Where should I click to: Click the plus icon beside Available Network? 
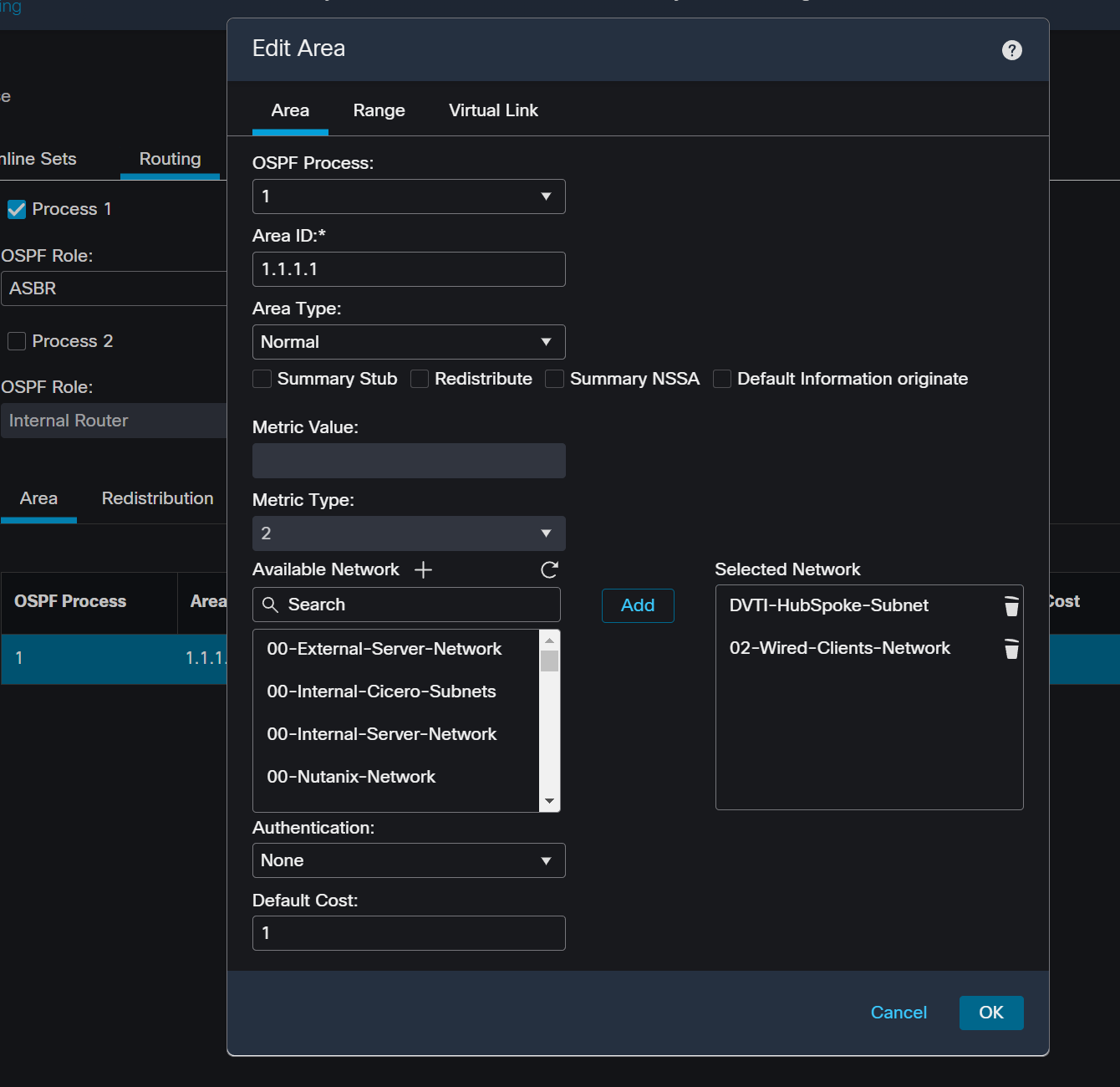423,569
